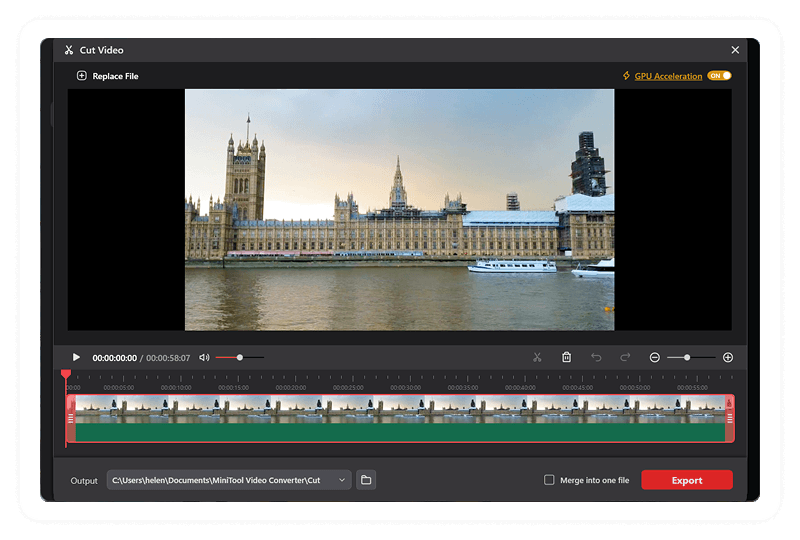Click the Cut Video scissors title icon

click(69, 50)
